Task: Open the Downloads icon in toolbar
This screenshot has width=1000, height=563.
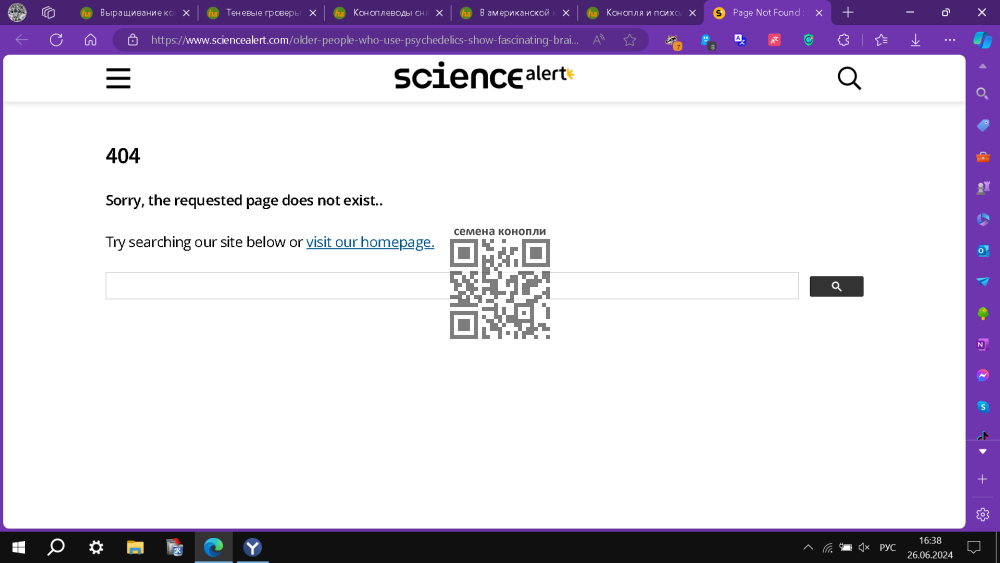Action: tap(915, 40)
